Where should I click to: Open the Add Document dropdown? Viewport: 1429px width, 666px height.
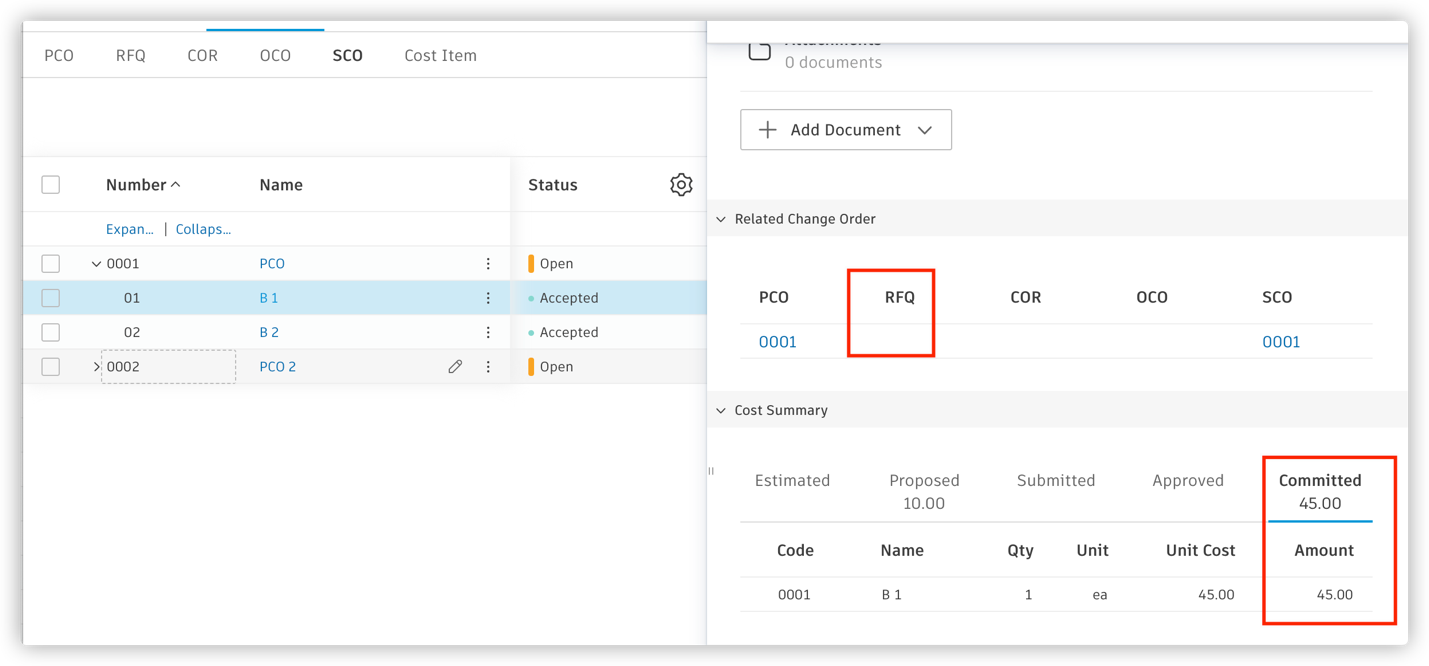coord(845,130)
